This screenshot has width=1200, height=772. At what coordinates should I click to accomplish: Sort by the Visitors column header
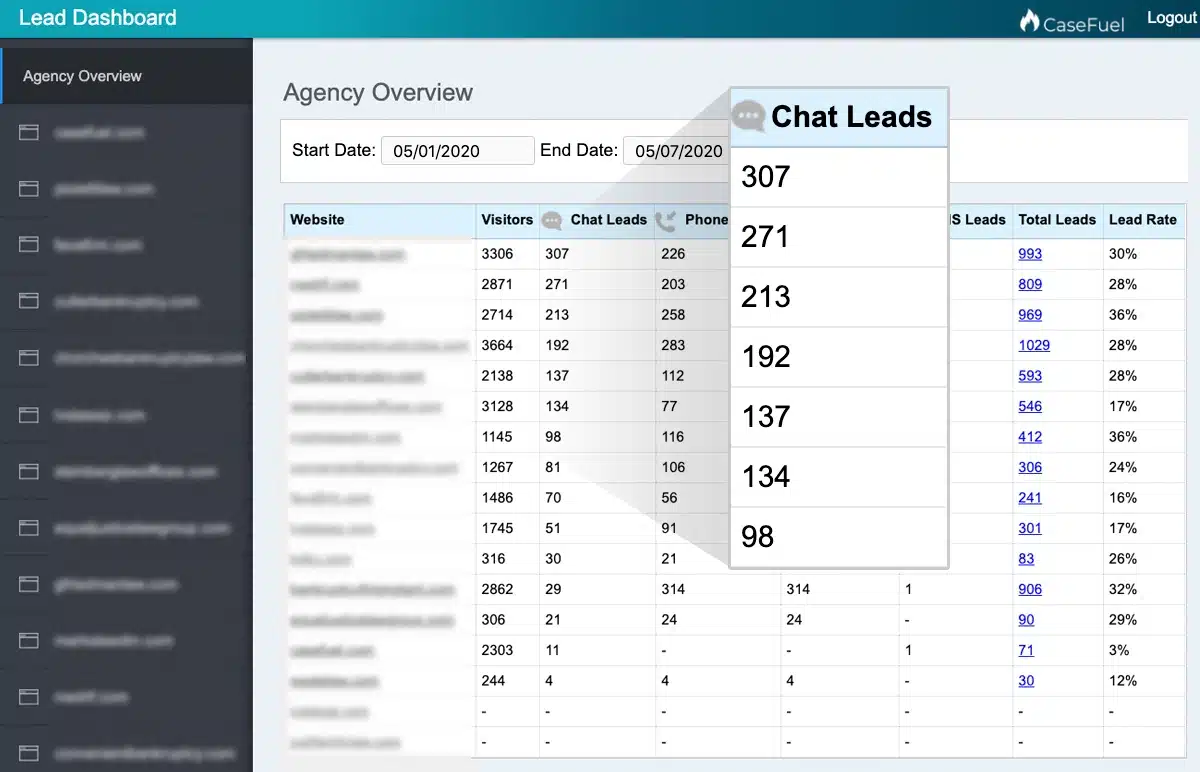507,220
